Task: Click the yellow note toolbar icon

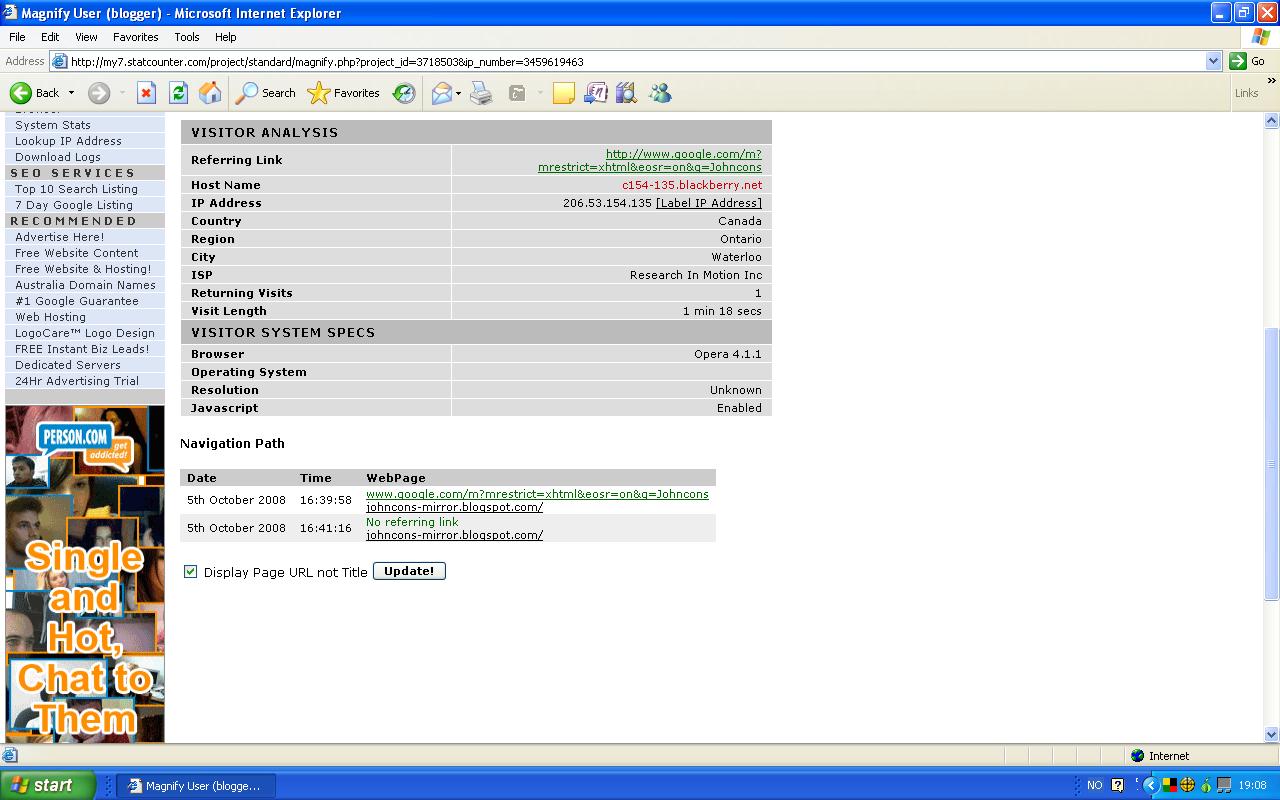Action: (x=564, y=93)
